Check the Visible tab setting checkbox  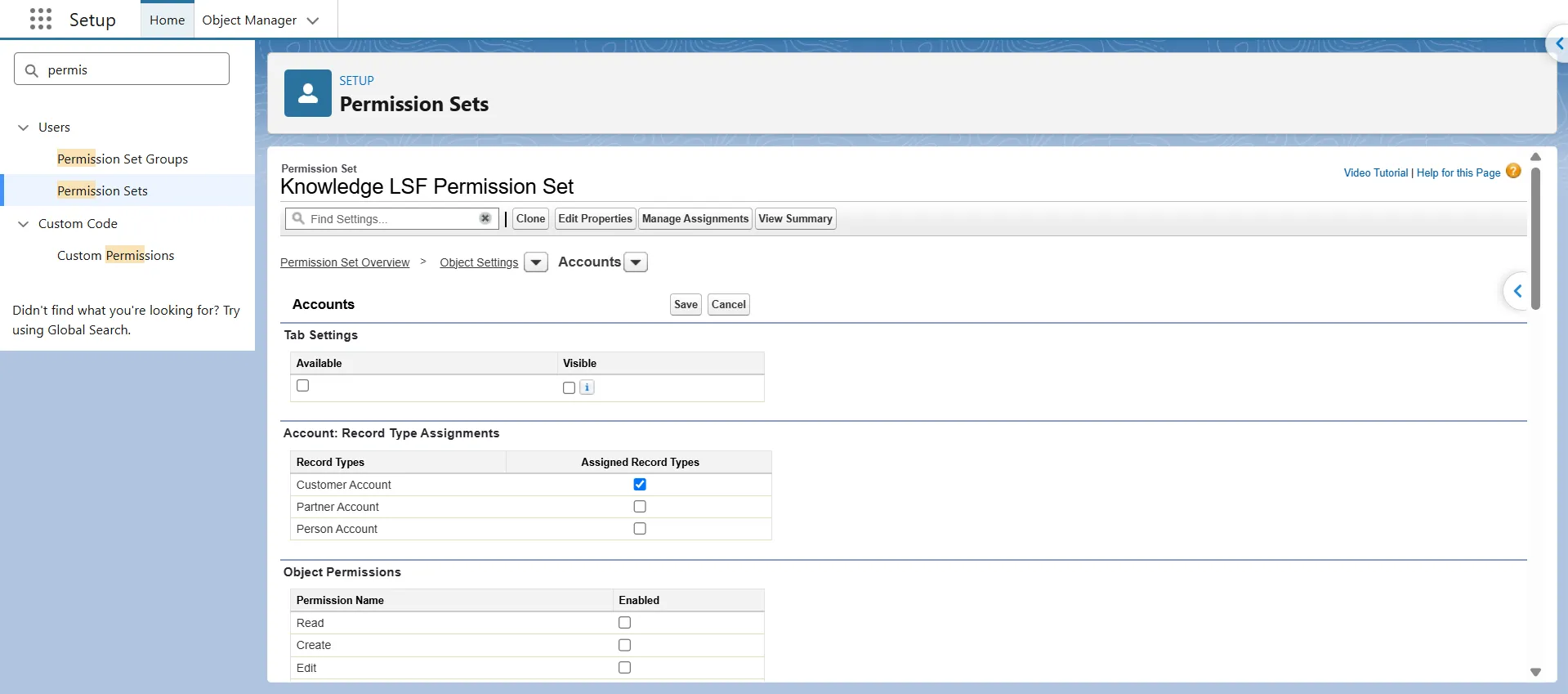click(x=569, y=388)
